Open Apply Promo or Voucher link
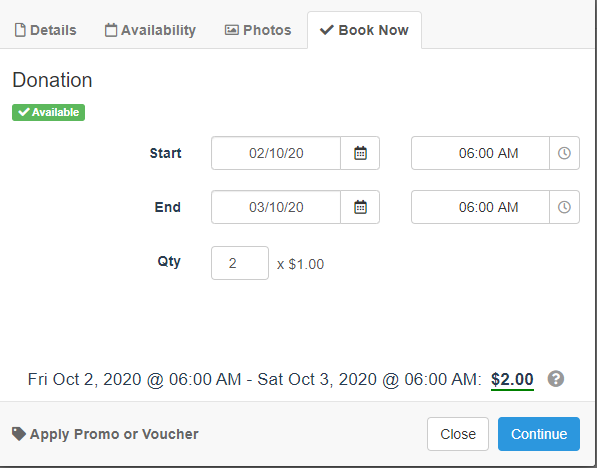Screen dimensions: 597x468 pyautogui.click(x=105, y=434)
